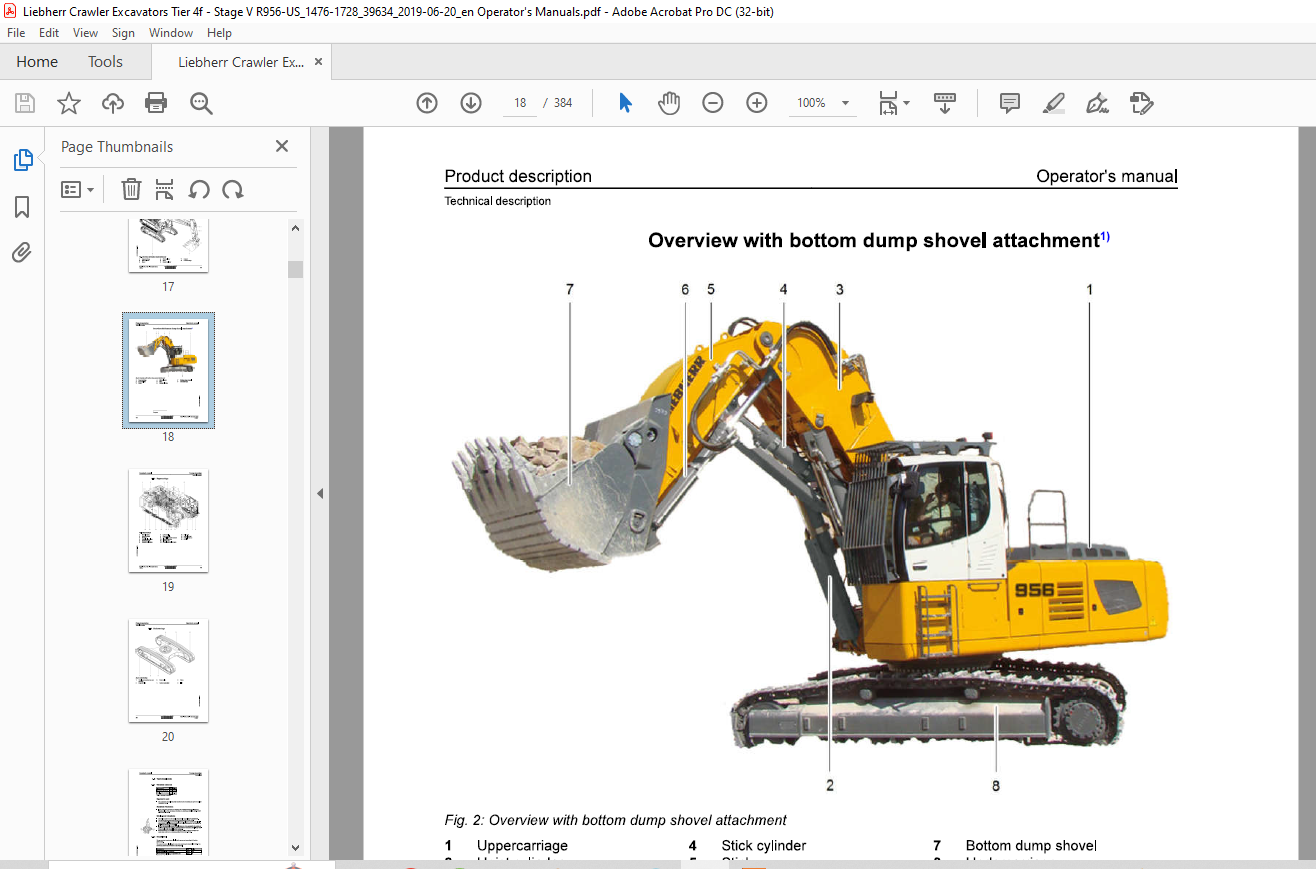This screenshot has width=1316, height=869.
Task: Select page 17 thumbnail
Action: 168,245
